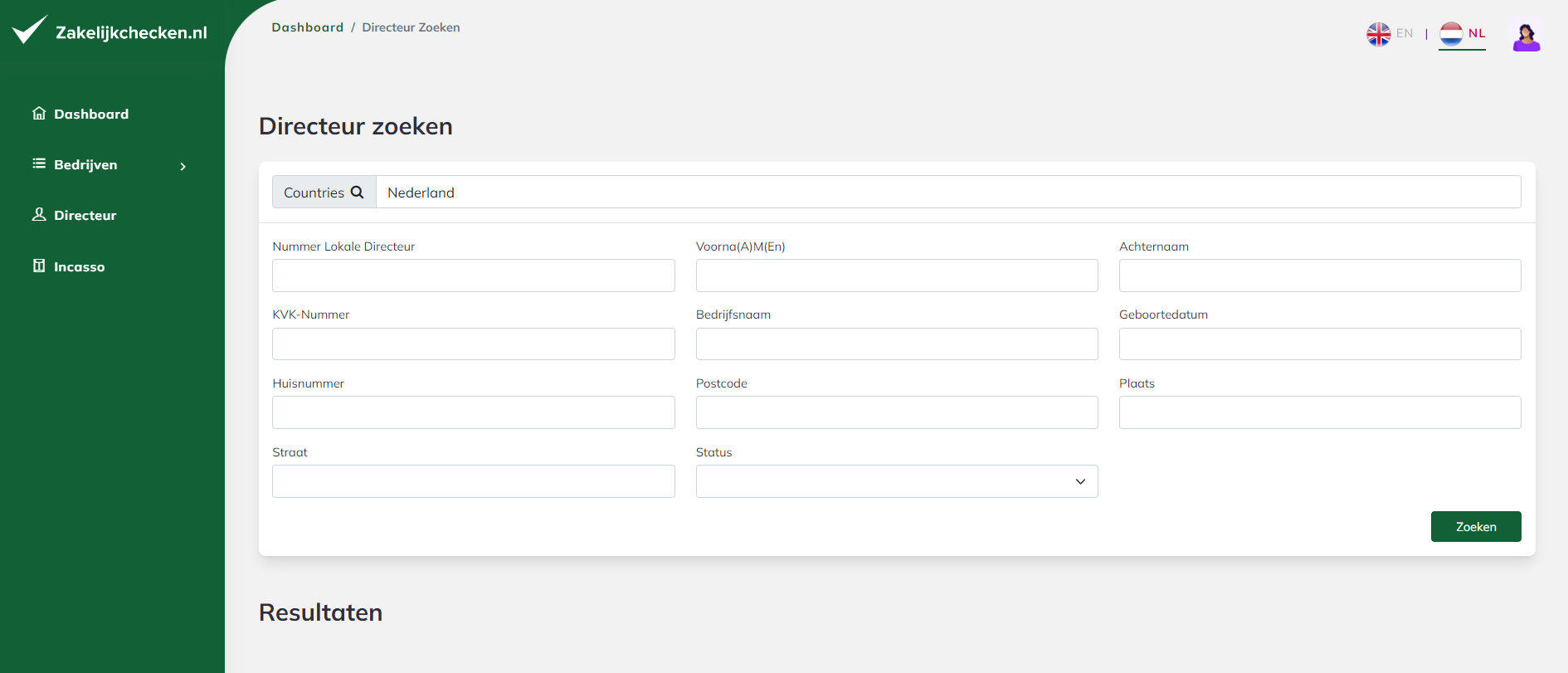Open the user avatar profile menu
The height and width of the screenshot is (673, 1568).
[x=1527, y=35]
